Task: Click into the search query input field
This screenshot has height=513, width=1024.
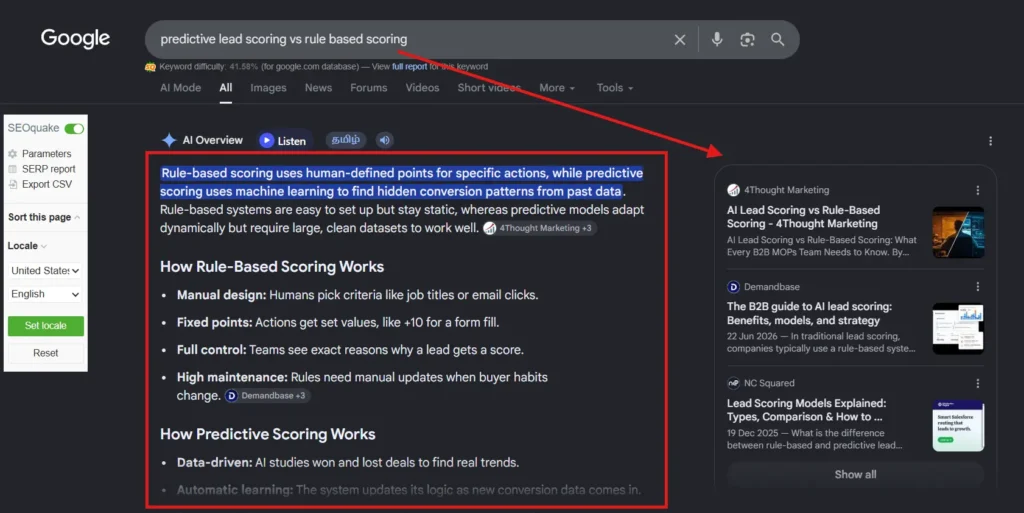Action: pos(411,39)
